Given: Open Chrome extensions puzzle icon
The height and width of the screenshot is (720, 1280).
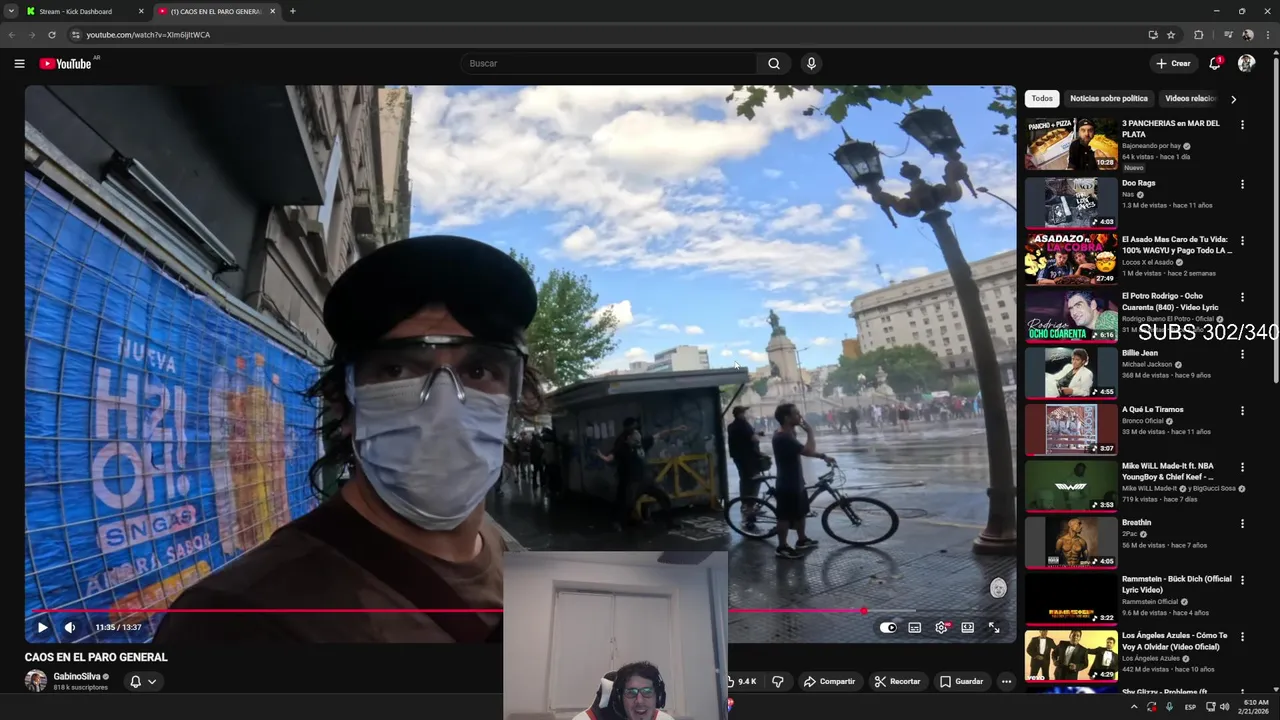Looking at the screenshot, I should 1199,34.
